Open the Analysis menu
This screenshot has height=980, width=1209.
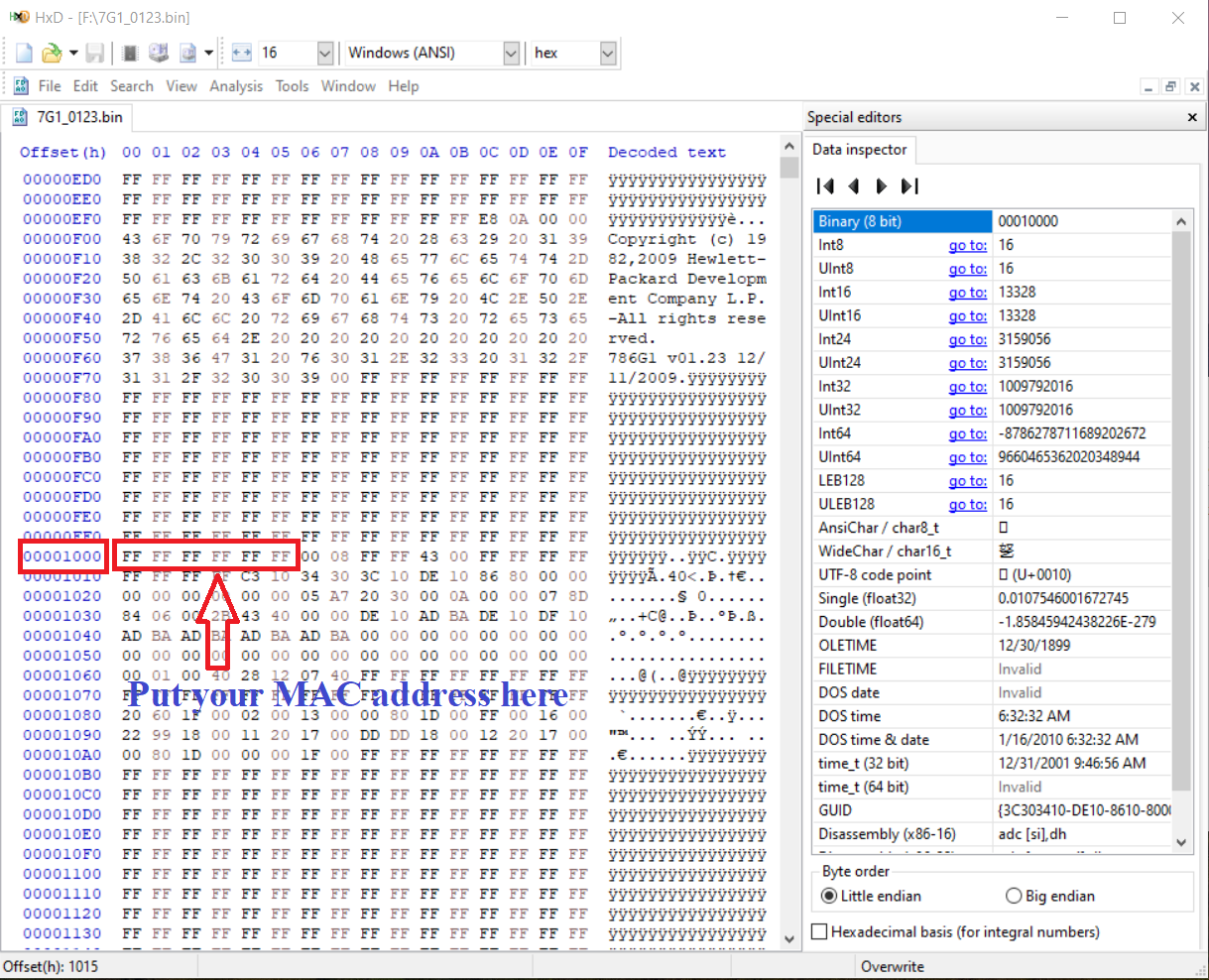tap(236, 86)
